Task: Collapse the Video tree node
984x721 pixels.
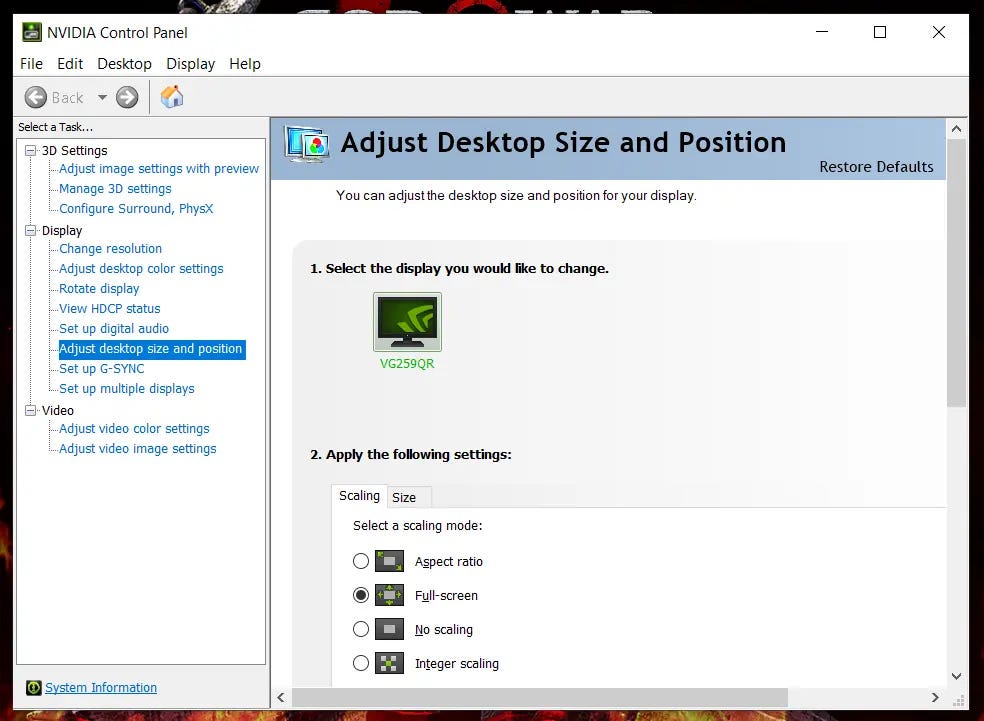Action: (x=30, y=410)
